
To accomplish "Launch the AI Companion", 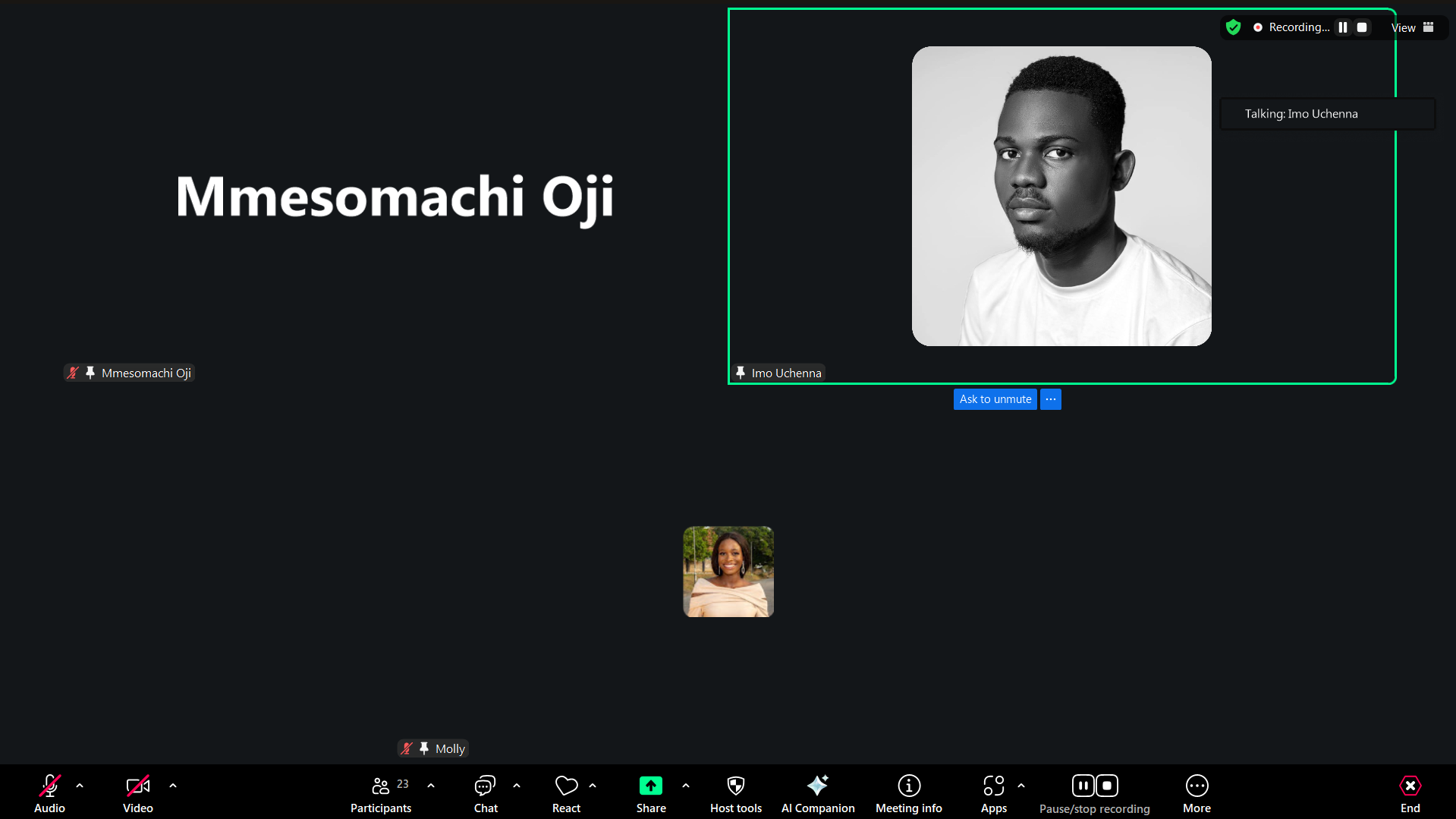I will [x=817, y=792].
